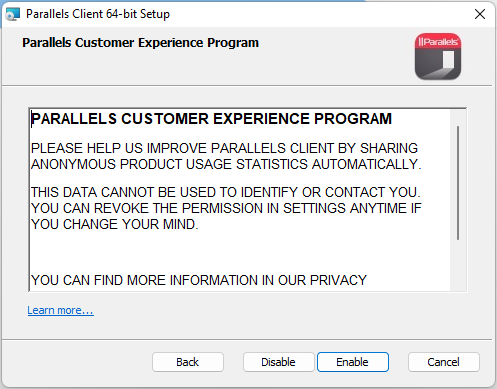Click the ANONYMOUS PRODUCT USAGE STATISTICS line

(x=226, y=164)
